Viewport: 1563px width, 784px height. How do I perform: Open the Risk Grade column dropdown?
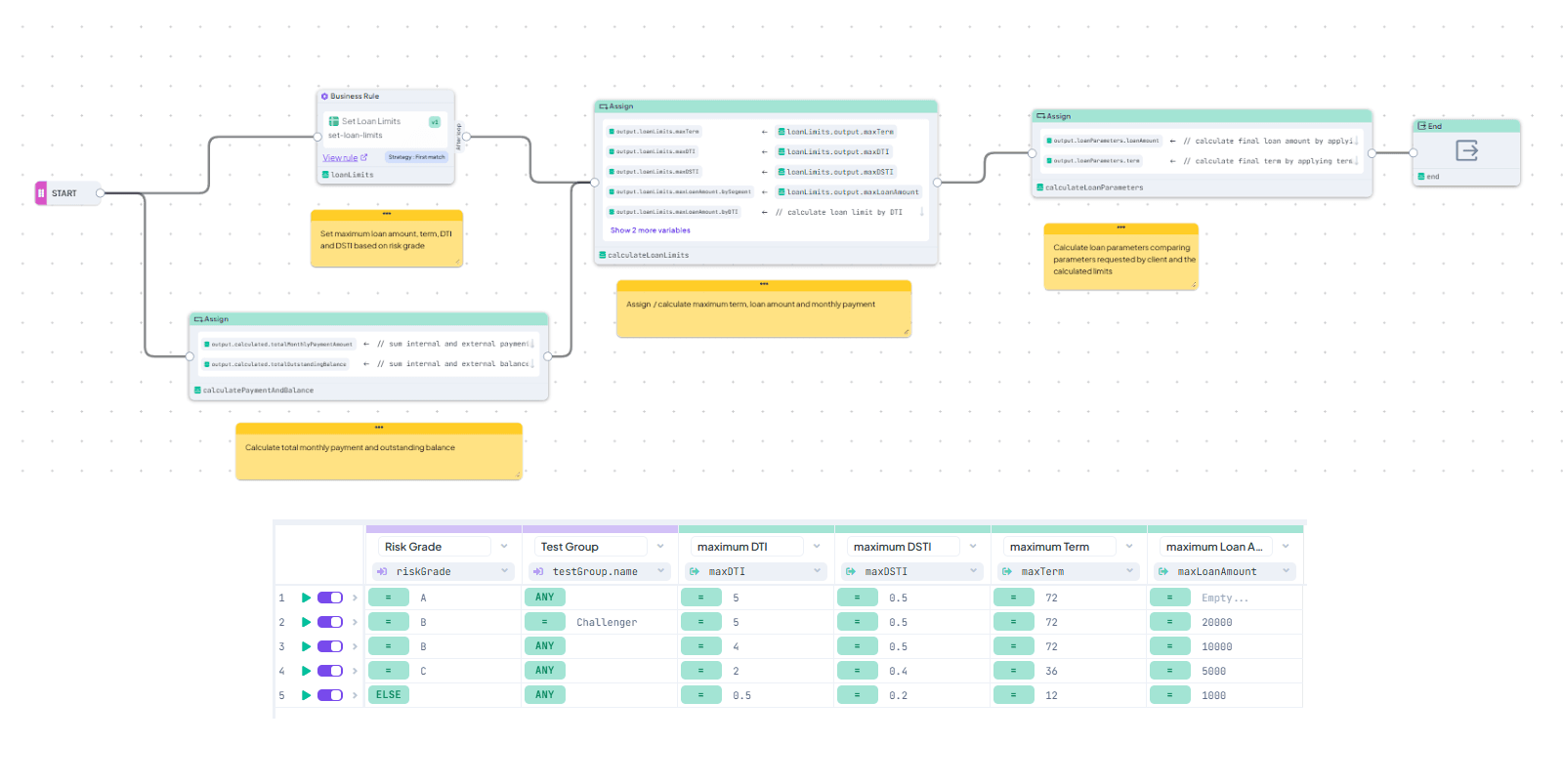point(504,547)
